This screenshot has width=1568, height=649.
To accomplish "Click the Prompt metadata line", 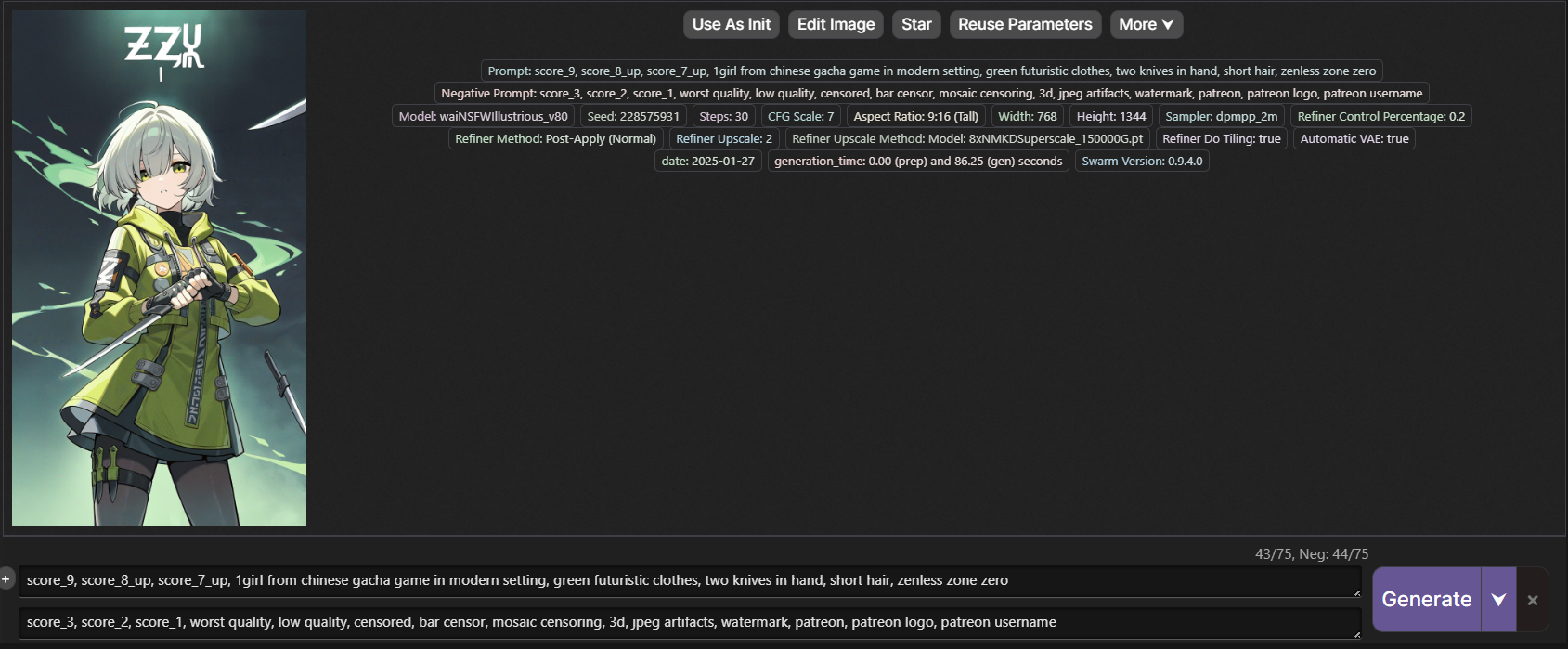I will coord(932,71).
